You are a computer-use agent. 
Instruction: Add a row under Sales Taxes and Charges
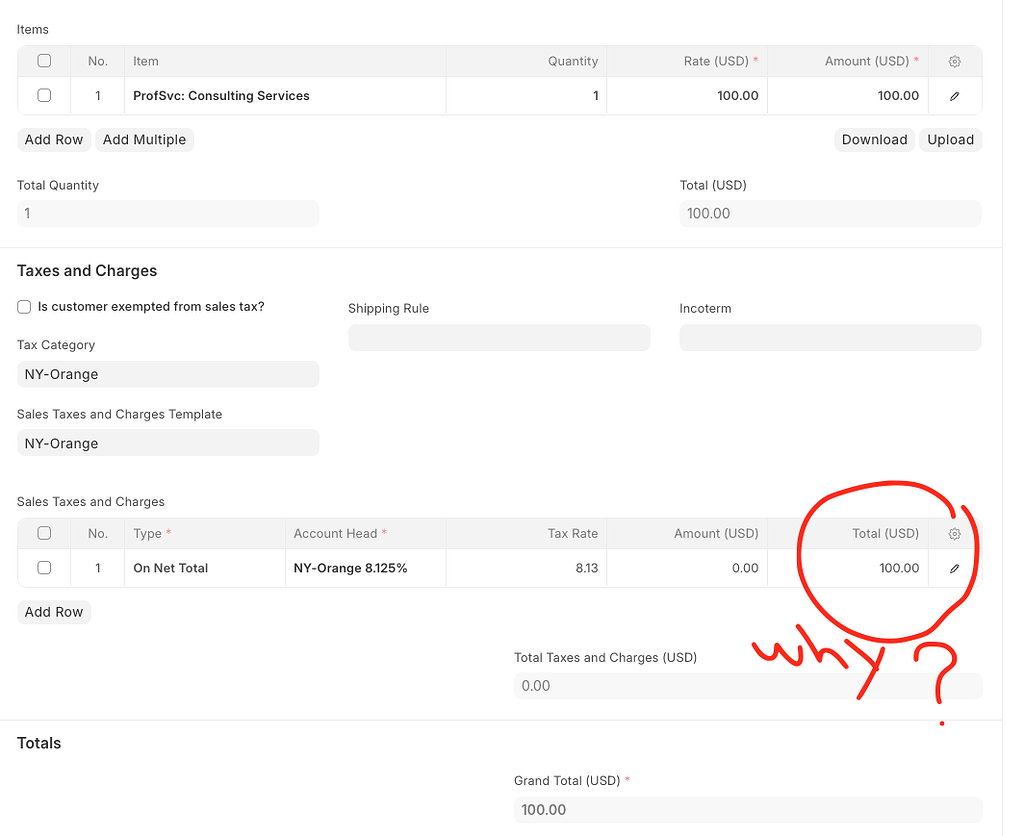pos(54,611)
